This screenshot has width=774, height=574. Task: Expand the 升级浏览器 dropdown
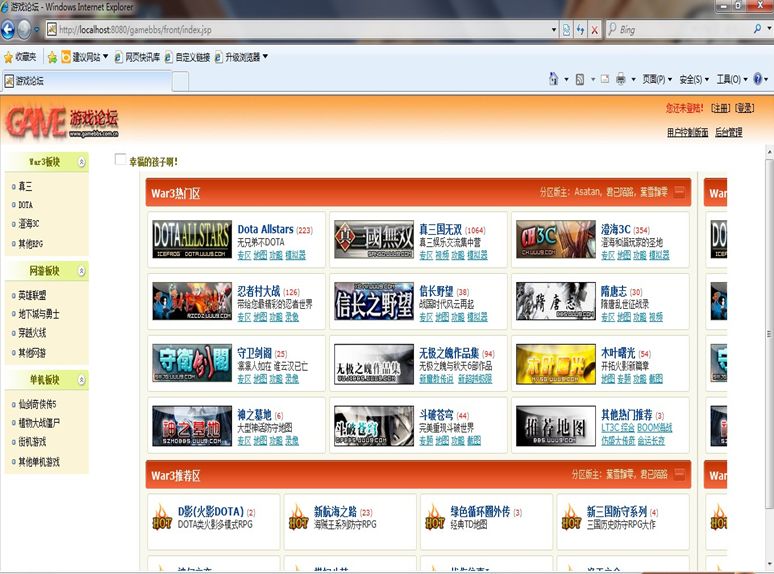(x=265, y=57)
